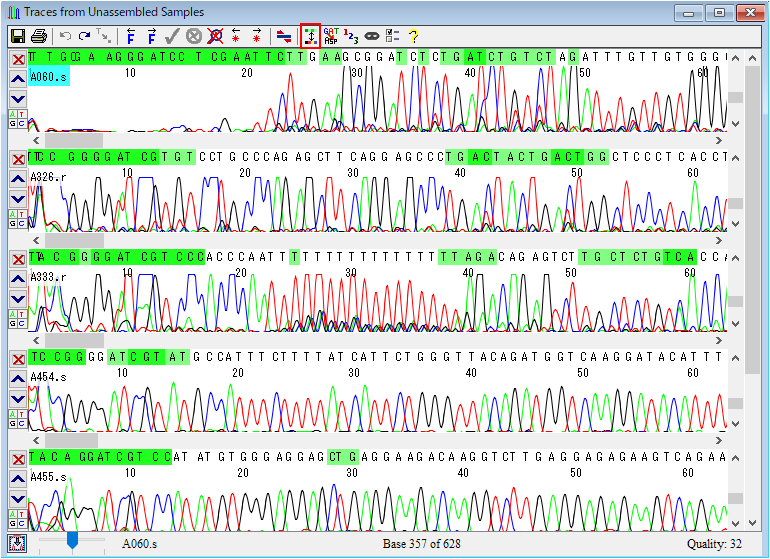The image size is (770, 559).
Task: Click the circled X cancel icon
Action: (x=194, y=36)
